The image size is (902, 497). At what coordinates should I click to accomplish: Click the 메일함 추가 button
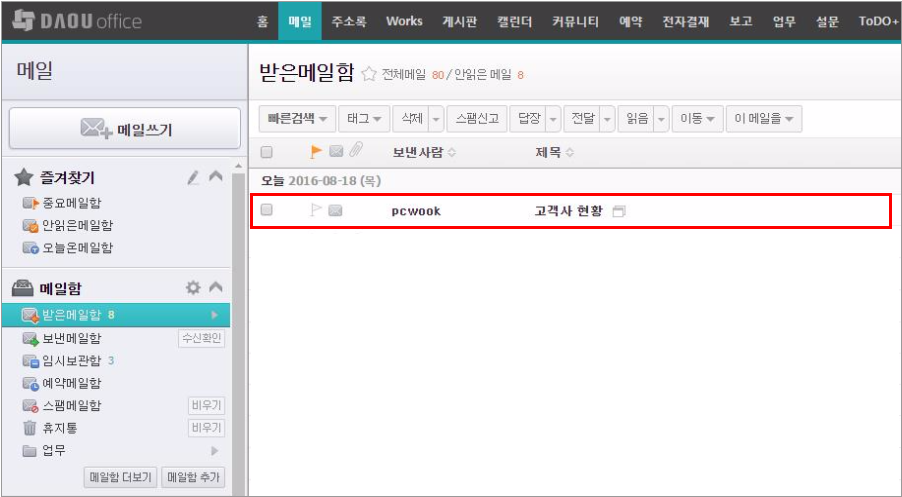coord(194,477)
